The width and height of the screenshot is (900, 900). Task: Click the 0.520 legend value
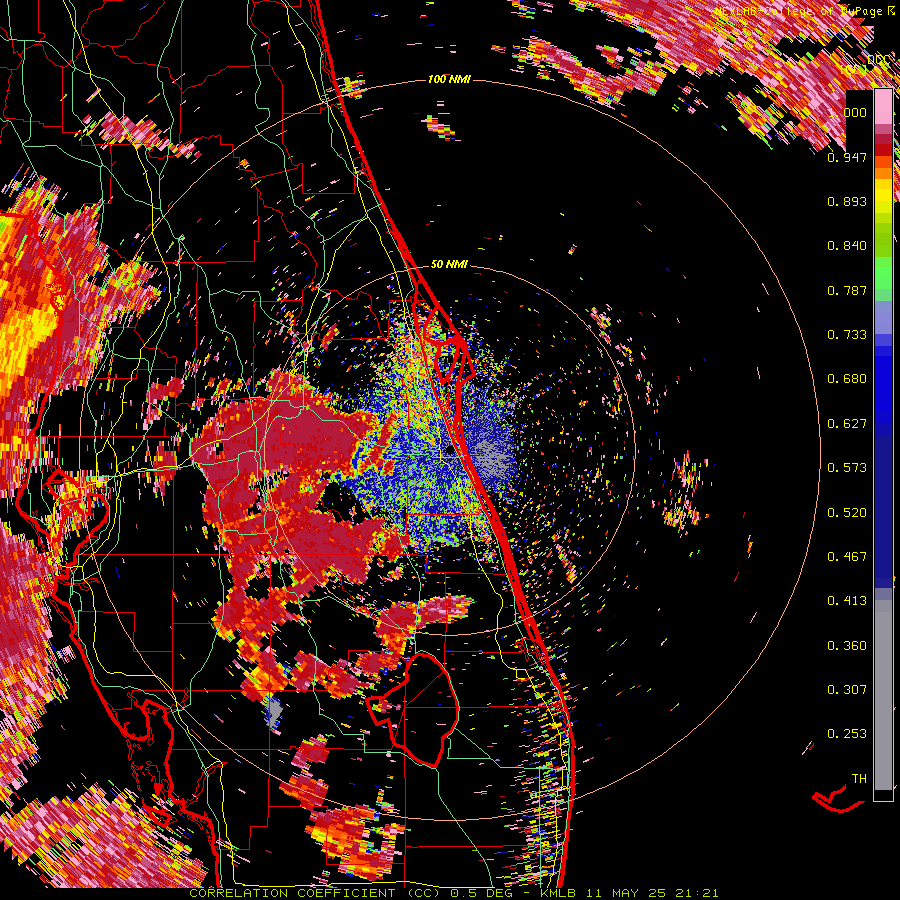847,513
